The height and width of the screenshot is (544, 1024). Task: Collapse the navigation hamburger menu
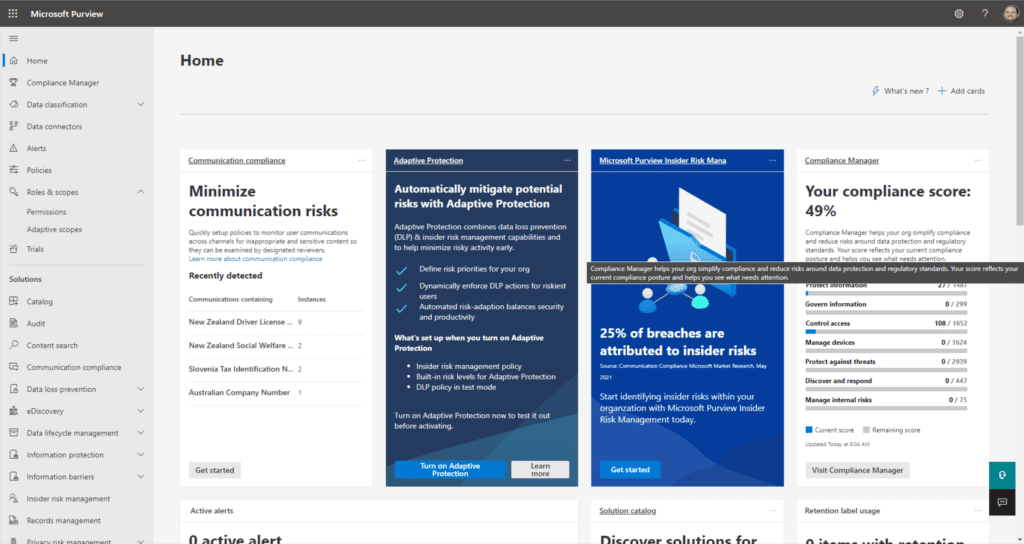(x=14, y=39)
